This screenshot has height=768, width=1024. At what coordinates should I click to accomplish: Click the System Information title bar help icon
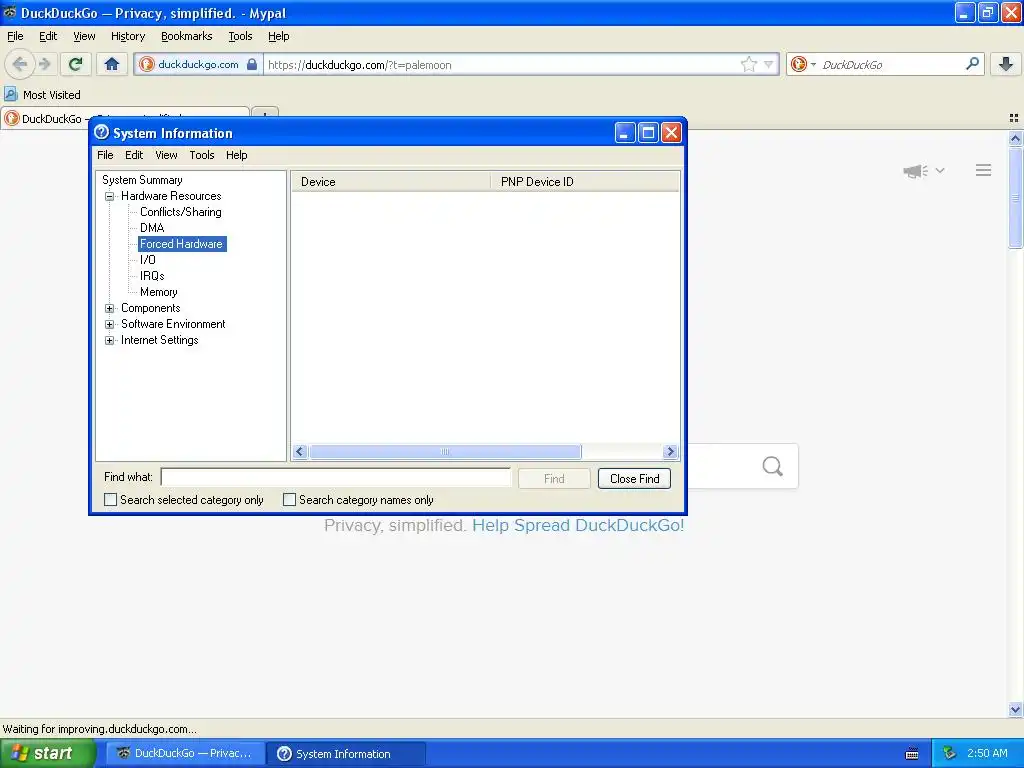point(101,133)
